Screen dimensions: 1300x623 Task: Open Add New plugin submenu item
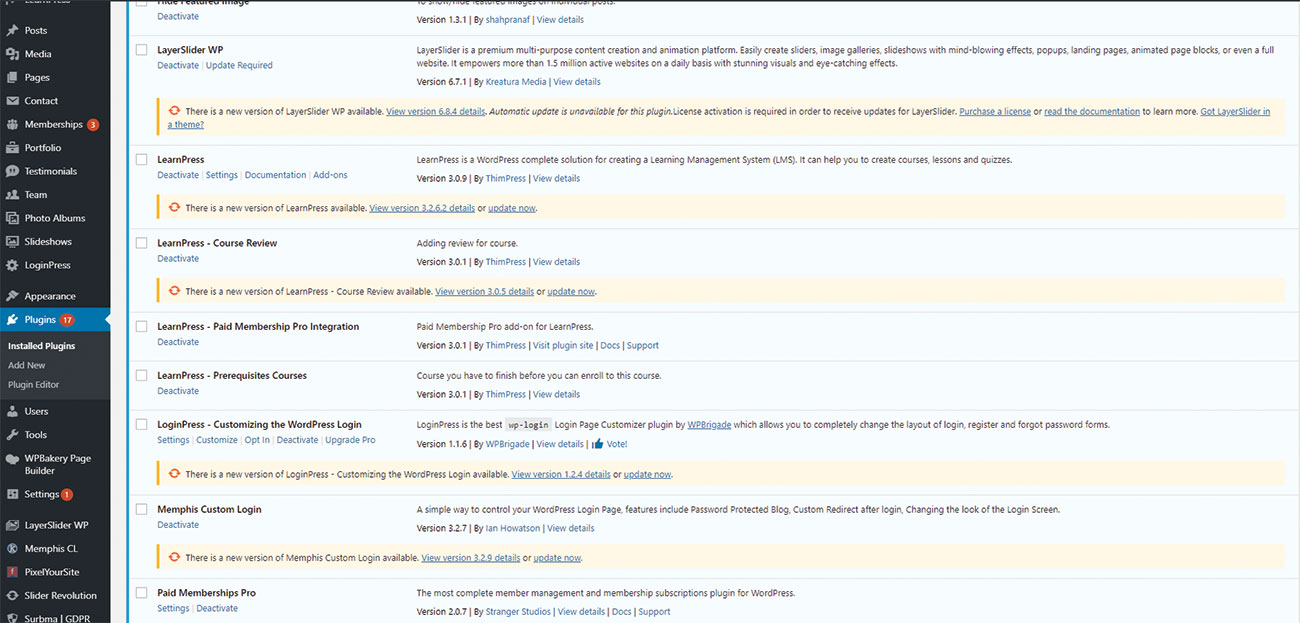tap(27, 365)
